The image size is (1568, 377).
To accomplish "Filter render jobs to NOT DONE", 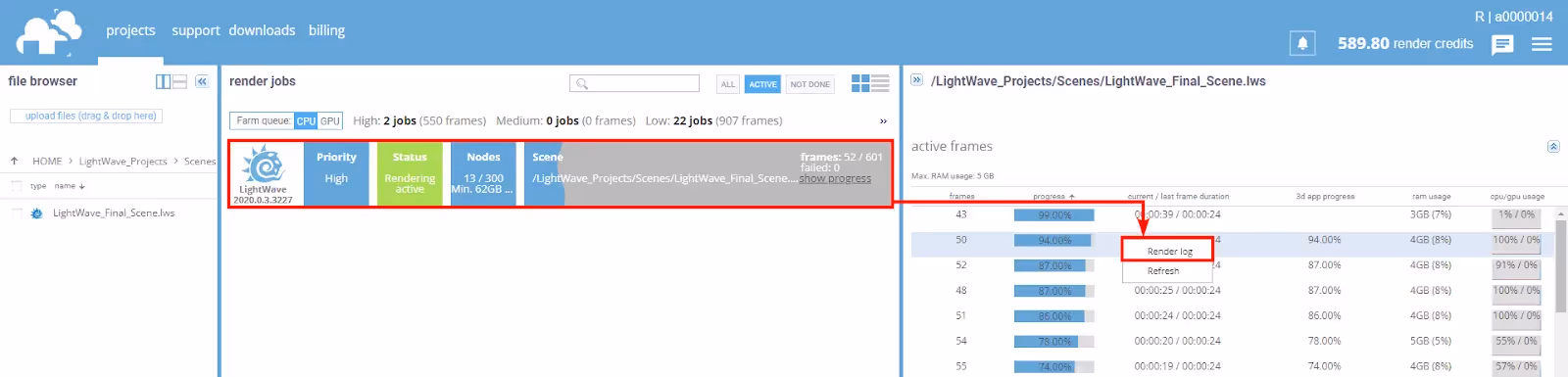I will (x=809, y=84).
